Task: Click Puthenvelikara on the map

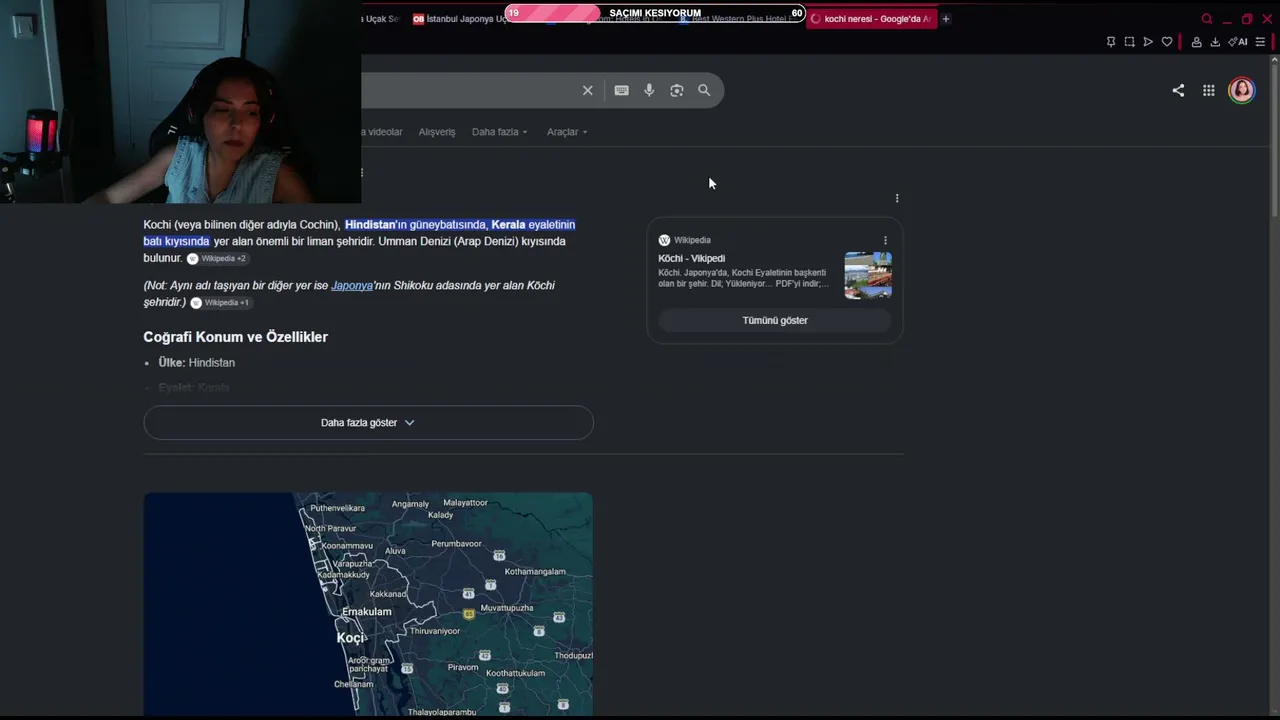Action: tap(338, 508)
